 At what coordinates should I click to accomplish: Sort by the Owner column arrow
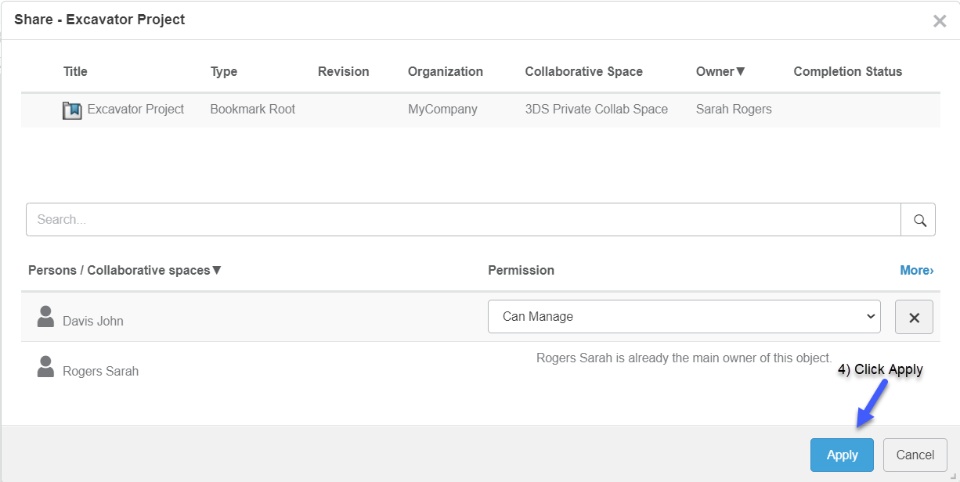[x=741, y=72]
